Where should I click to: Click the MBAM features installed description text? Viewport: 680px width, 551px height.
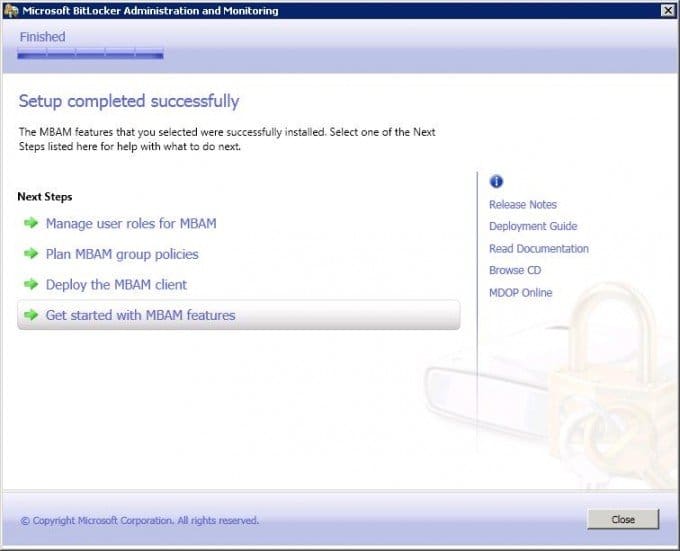tap(227, 139)
